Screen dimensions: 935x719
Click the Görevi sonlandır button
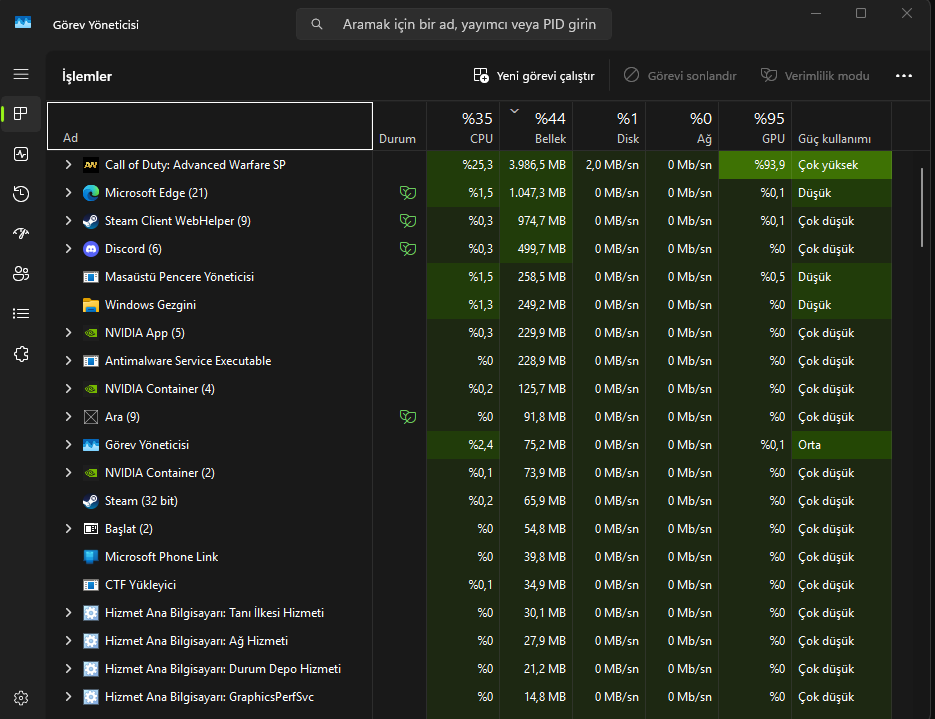680,76
